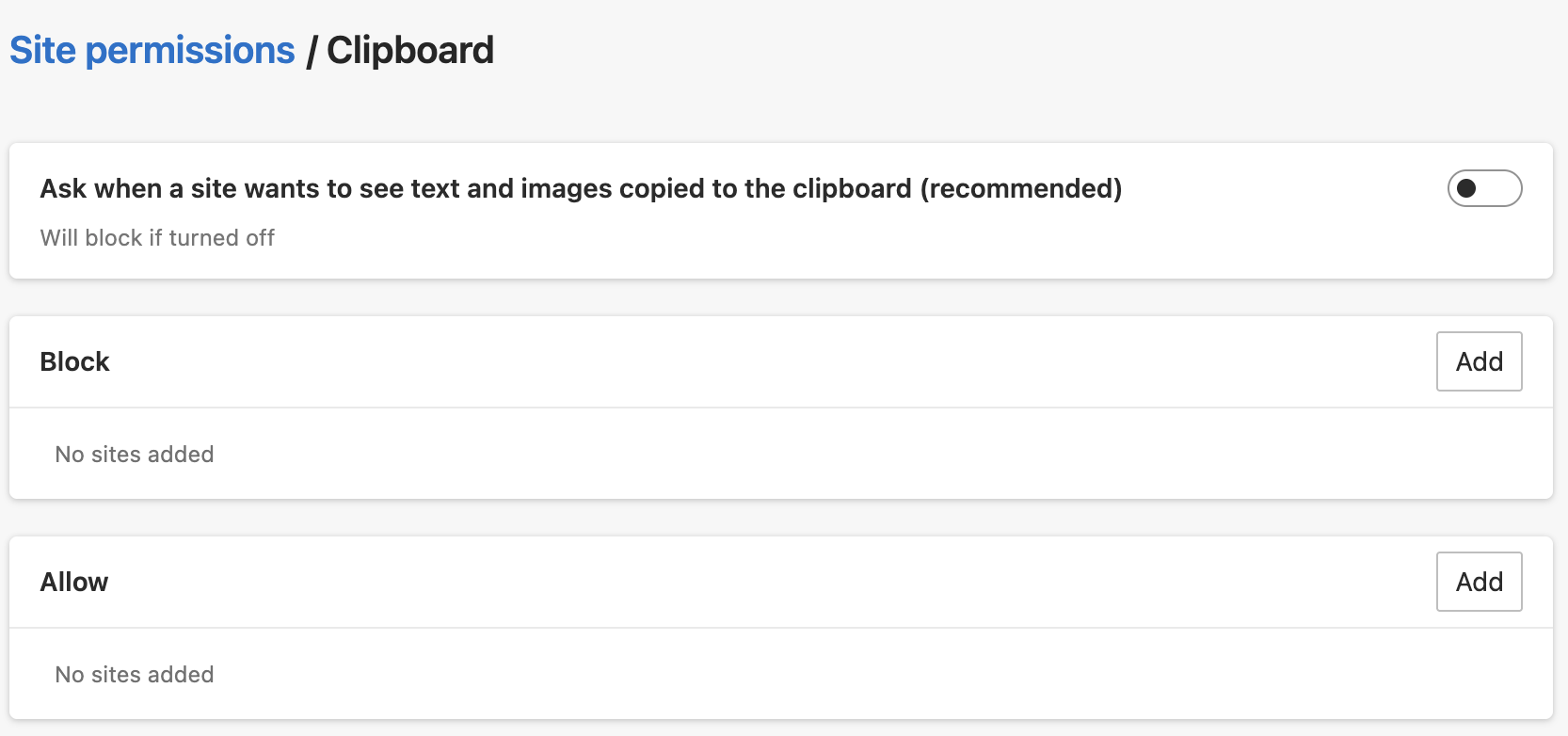
Task: Click the word 'recommended' in the toggle label
Action: pos(1020,189)
